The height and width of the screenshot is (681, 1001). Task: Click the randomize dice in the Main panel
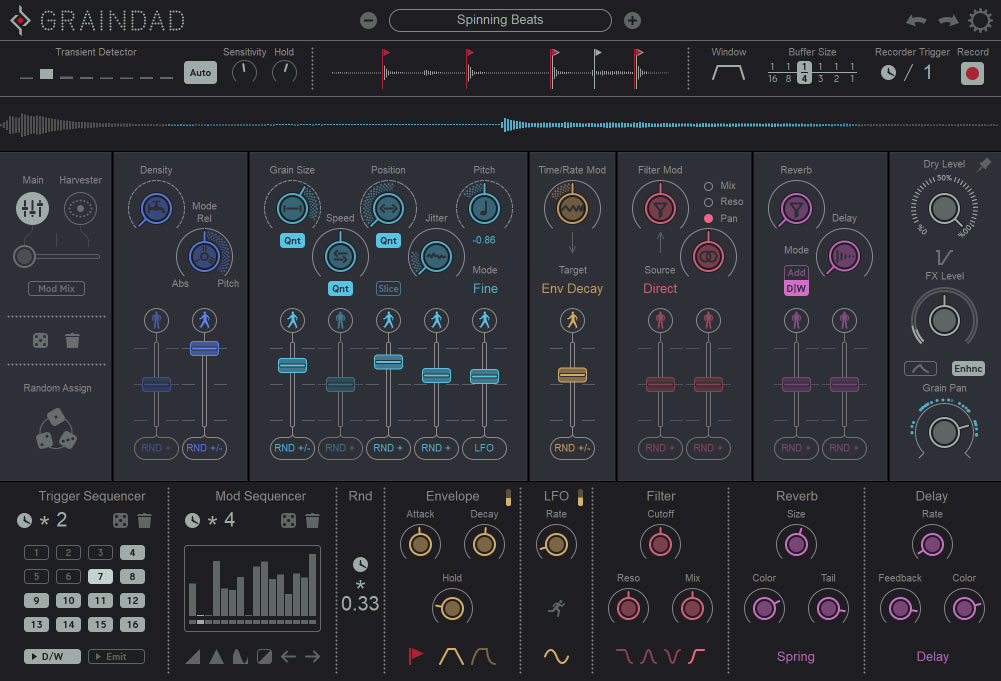(x=40, y=341)
